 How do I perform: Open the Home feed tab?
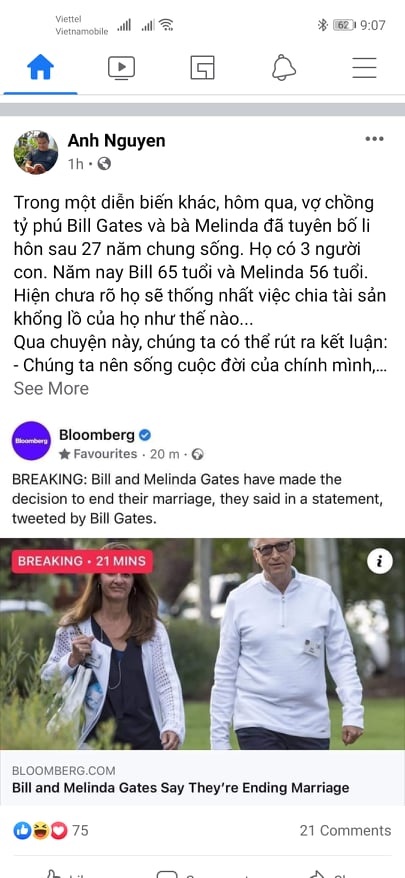pos(40,68)
